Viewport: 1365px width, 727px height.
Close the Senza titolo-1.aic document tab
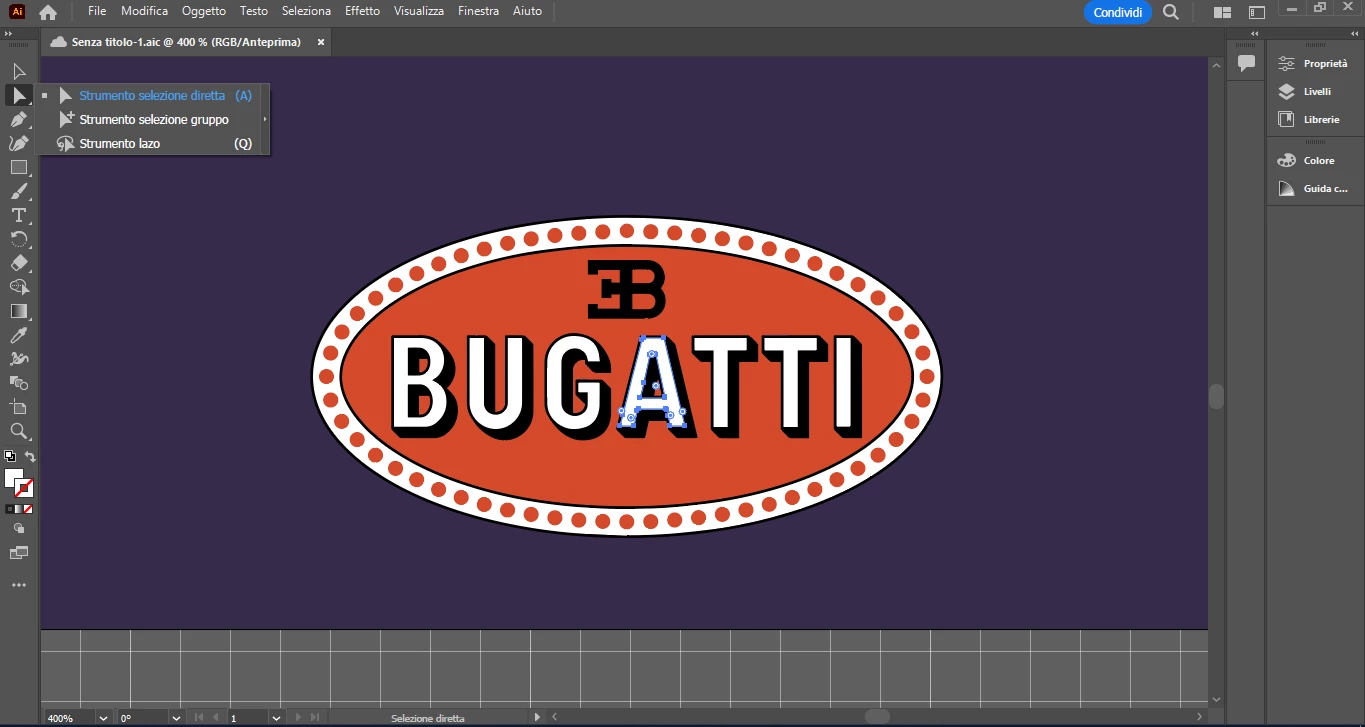coord(321,42)
